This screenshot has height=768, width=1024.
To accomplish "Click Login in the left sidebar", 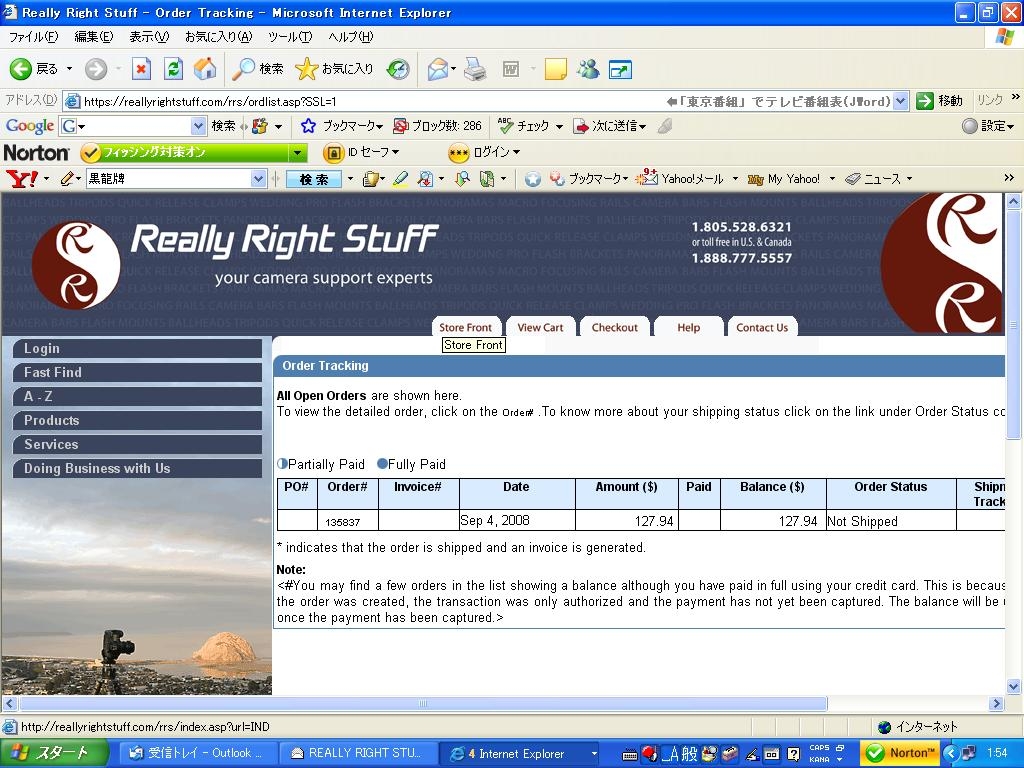I will 138,348.
